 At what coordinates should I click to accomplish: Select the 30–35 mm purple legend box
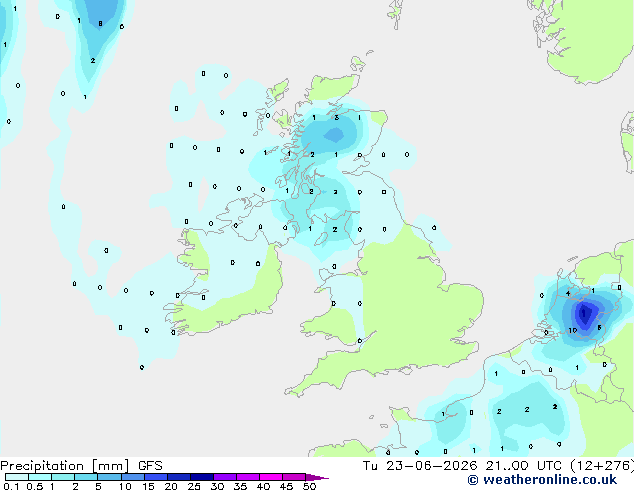225,477
